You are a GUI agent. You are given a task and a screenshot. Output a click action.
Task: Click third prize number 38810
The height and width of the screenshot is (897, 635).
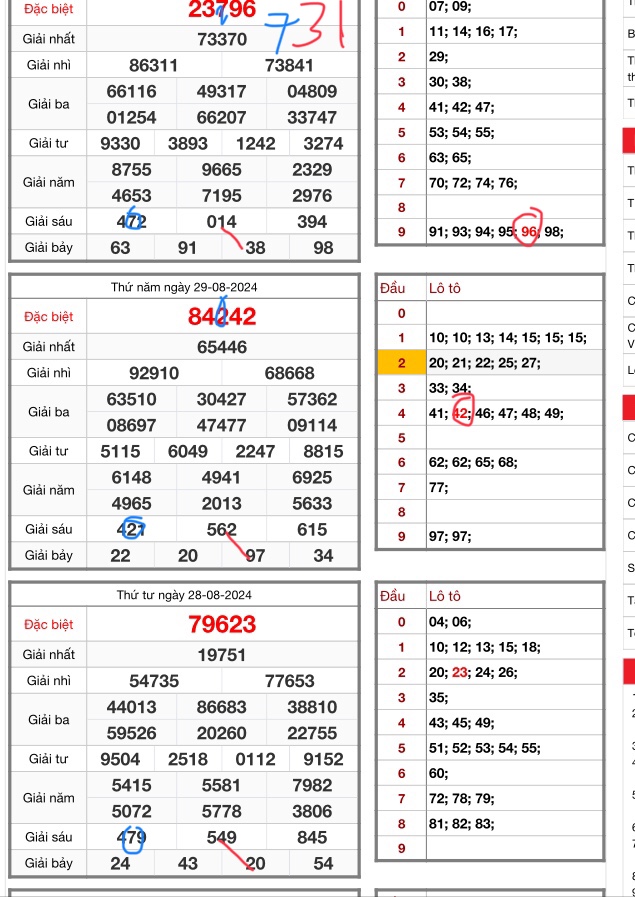click(x=312, y=707)
